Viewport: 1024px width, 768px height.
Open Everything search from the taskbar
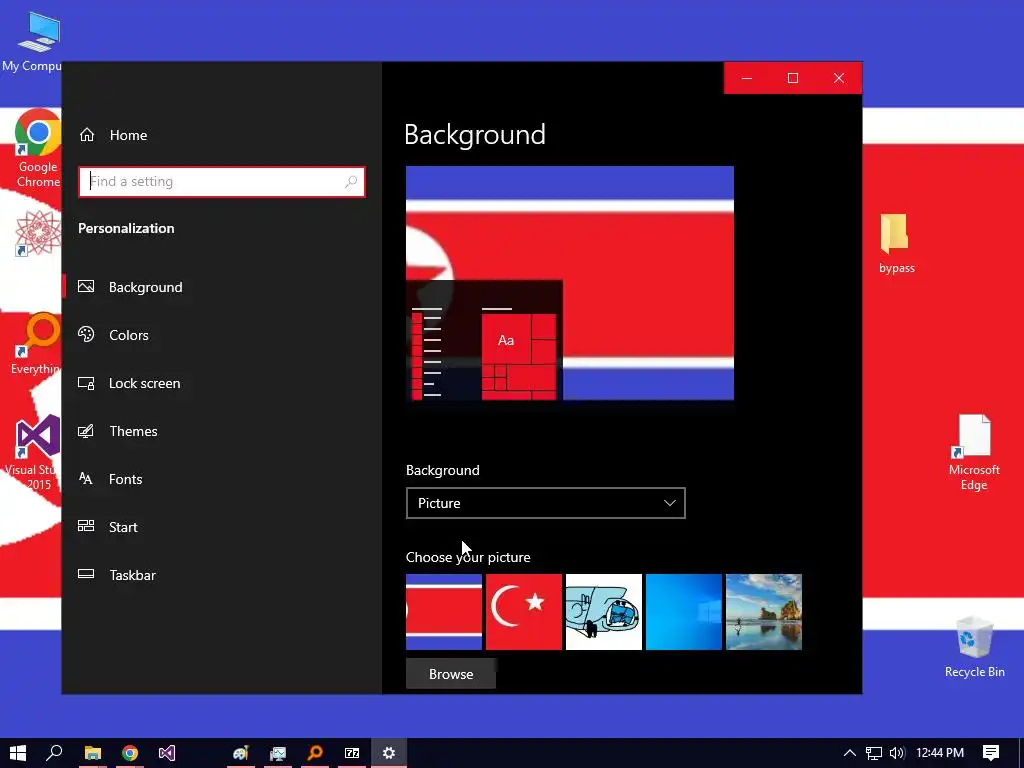[315, 753]
